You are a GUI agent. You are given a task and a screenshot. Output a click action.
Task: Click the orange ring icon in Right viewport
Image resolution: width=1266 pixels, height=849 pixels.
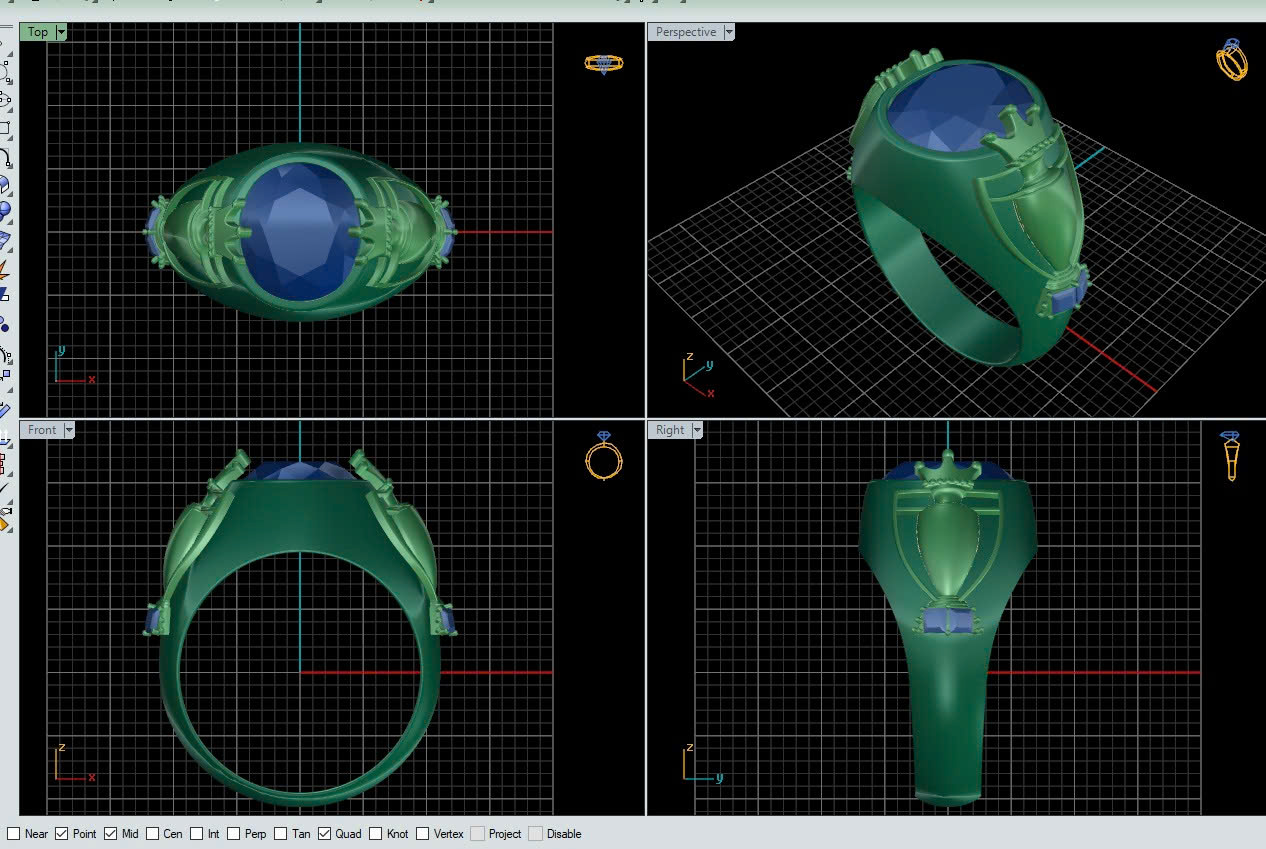coord(1231,456)
